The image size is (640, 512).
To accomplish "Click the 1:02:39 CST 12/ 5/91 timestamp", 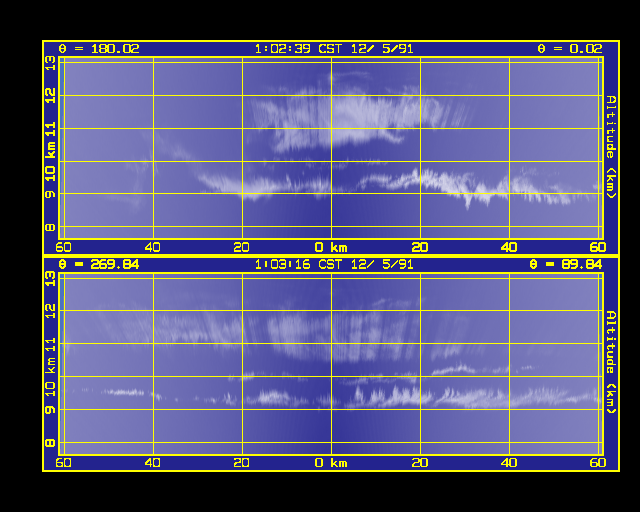I will (x=334, y=49).
